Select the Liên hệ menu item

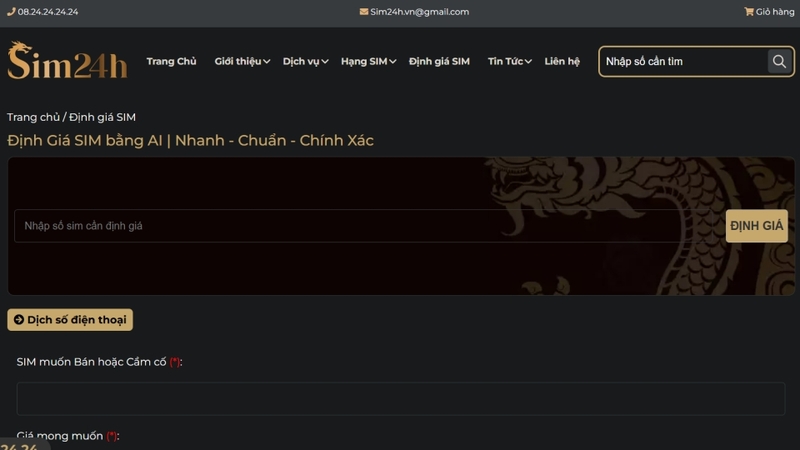pyautogui.click(x=562, y=61)
